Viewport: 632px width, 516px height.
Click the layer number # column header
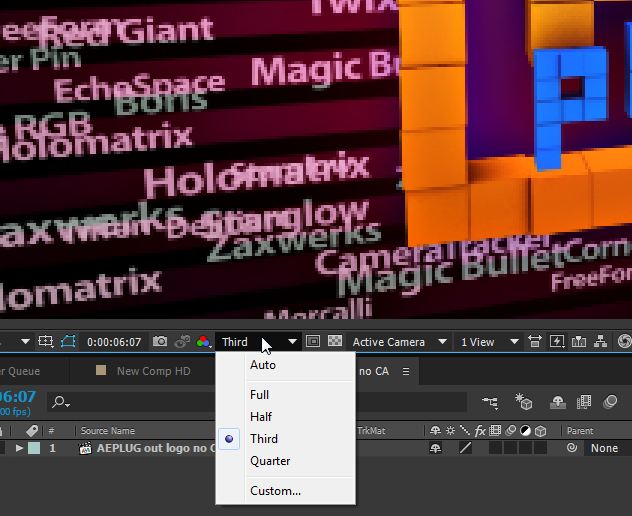[x=51, y=431]
